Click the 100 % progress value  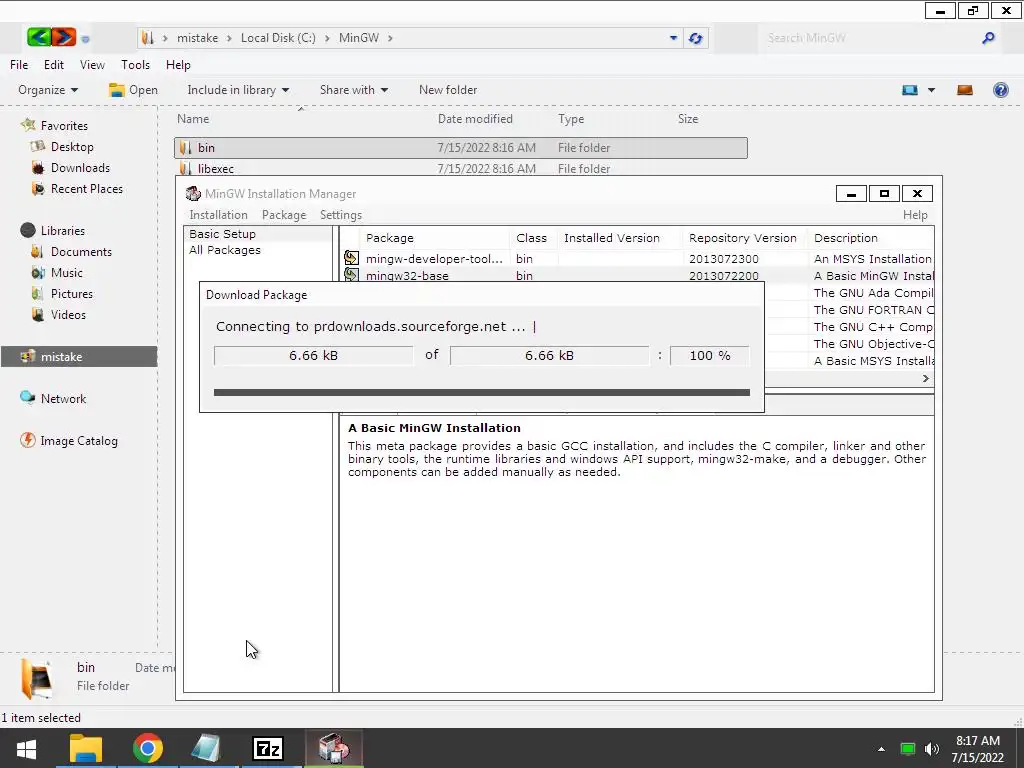pos(709,355)
